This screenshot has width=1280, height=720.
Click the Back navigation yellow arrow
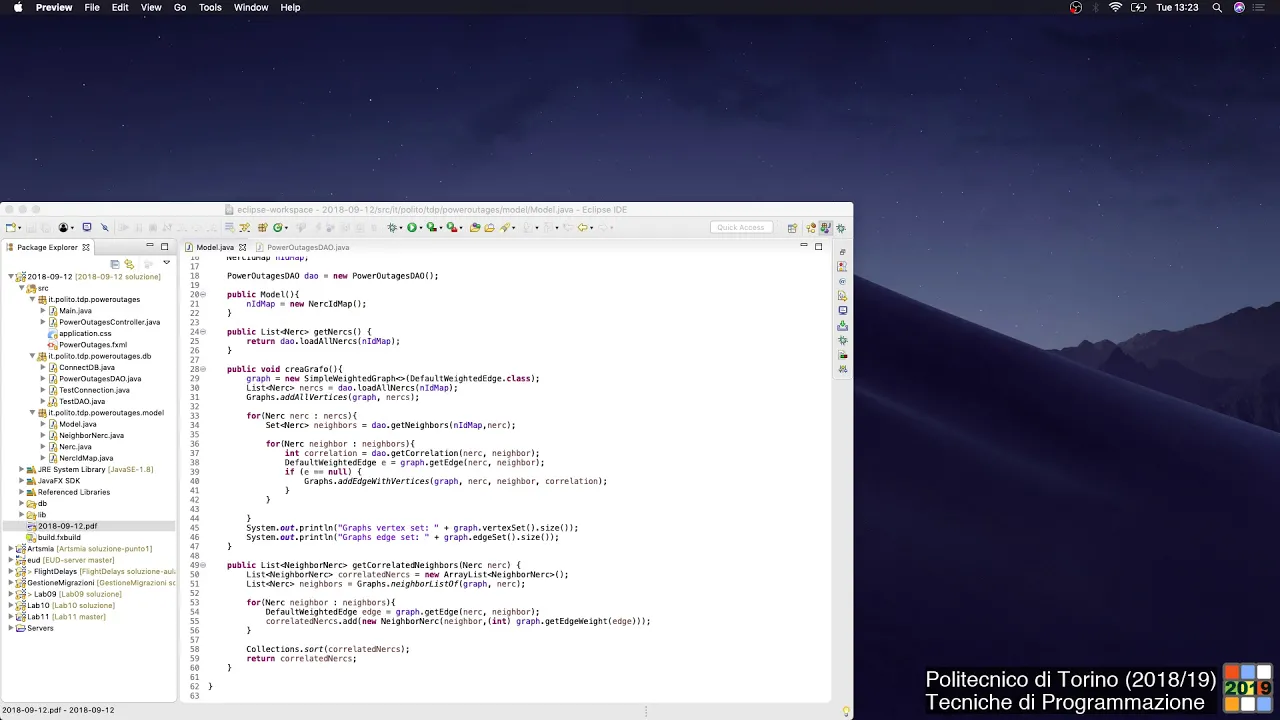582,228
